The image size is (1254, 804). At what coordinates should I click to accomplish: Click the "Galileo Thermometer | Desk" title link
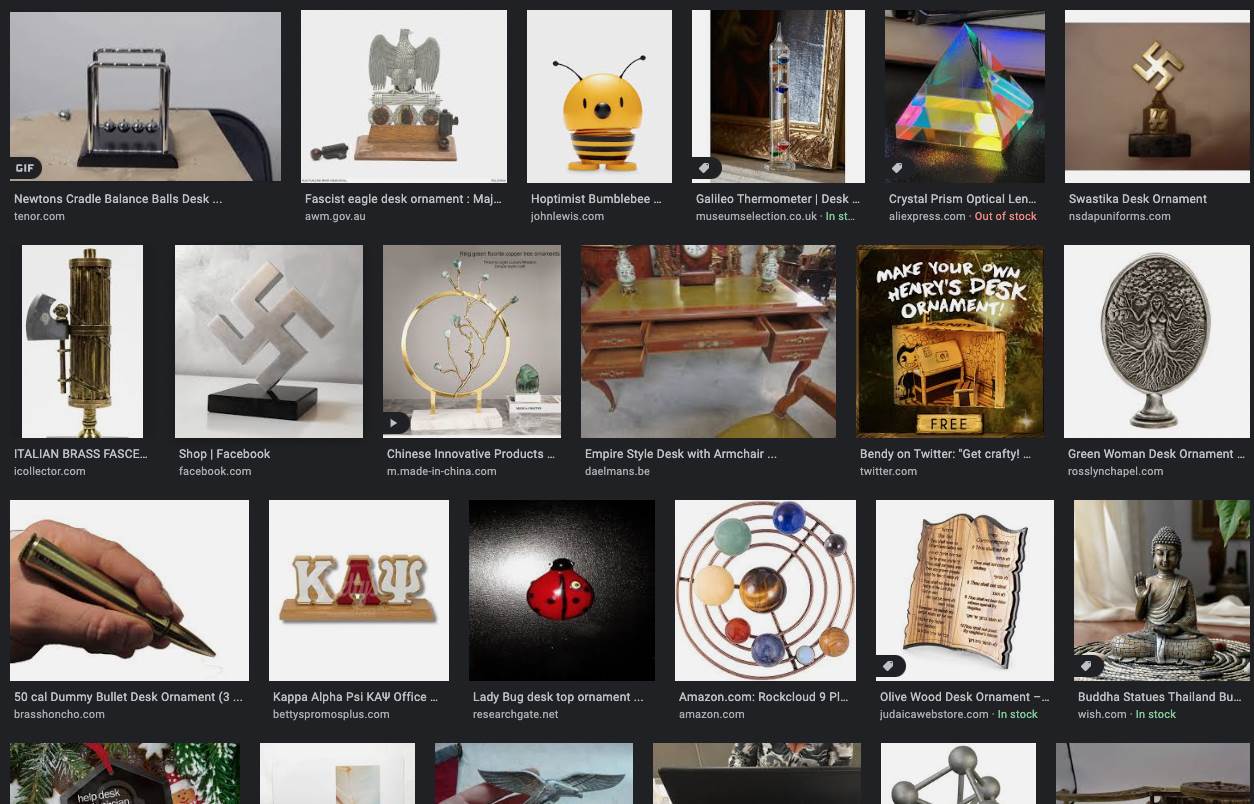point(777,199)
